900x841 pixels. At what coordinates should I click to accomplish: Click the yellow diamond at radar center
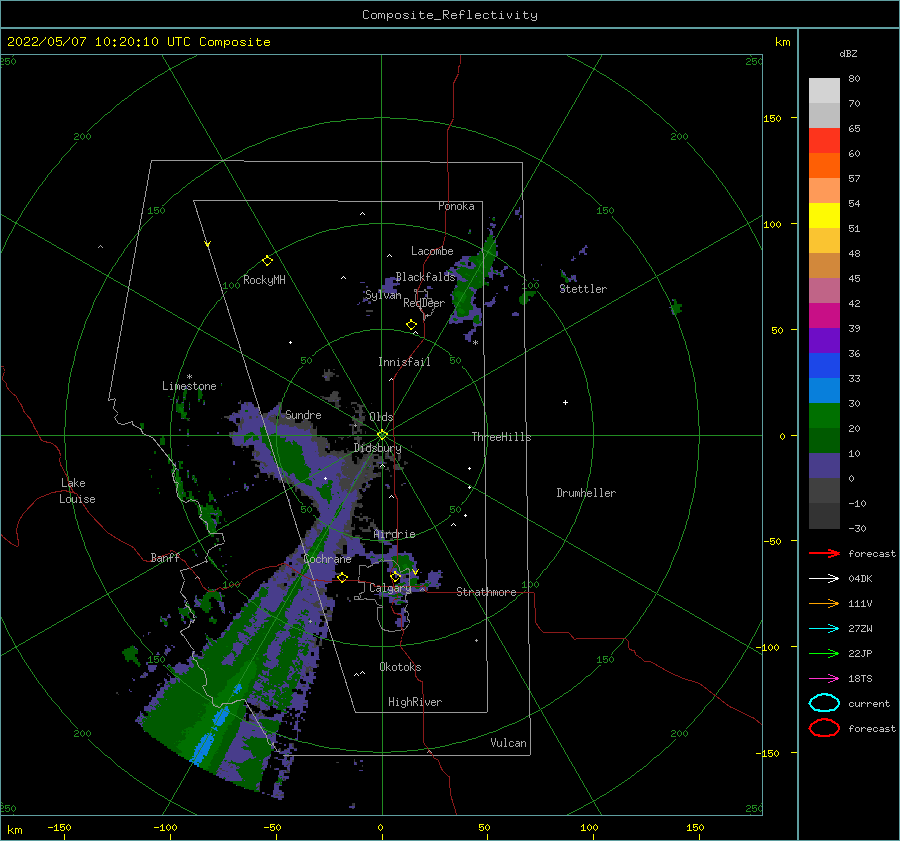(x=382, y=435)
